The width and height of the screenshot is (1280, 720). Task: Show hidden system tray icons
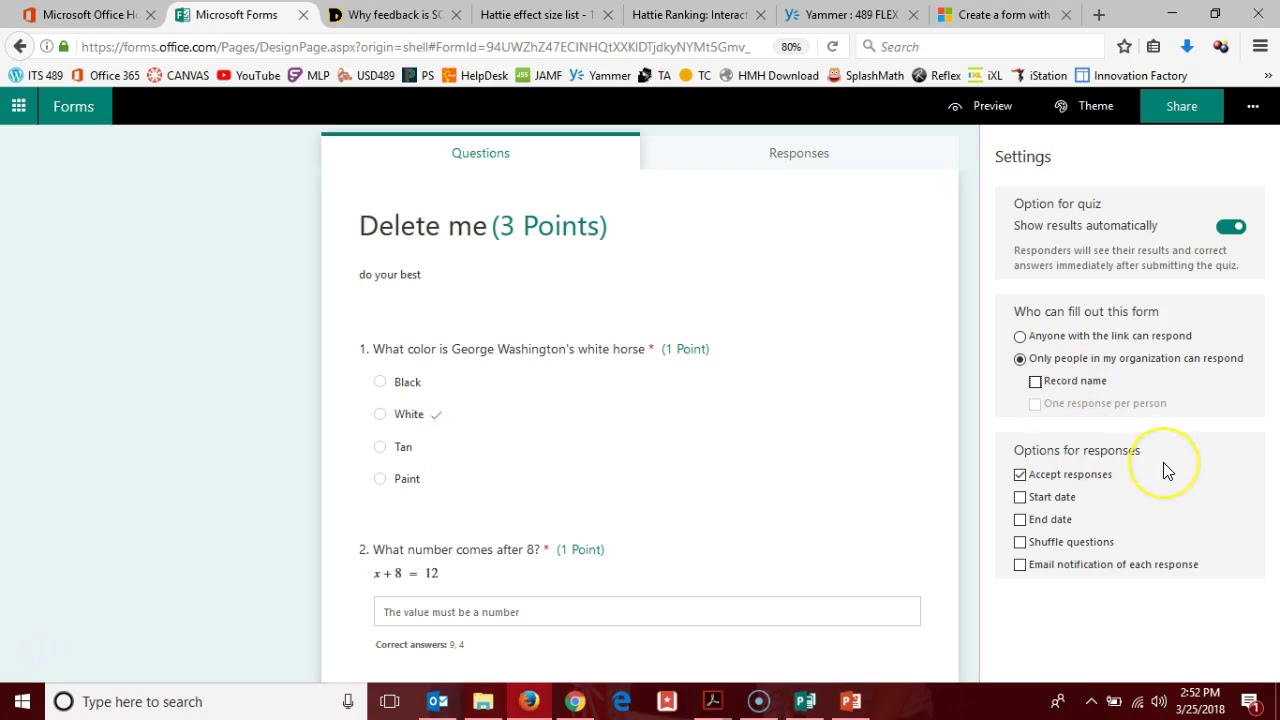(1091, 702)
